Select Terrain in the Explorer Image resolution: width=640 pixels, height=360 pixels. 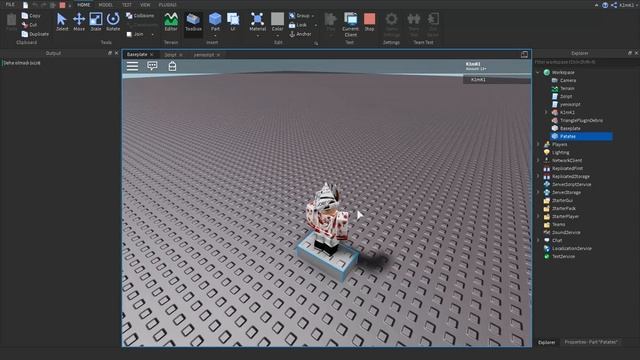(x=567, y=88)
